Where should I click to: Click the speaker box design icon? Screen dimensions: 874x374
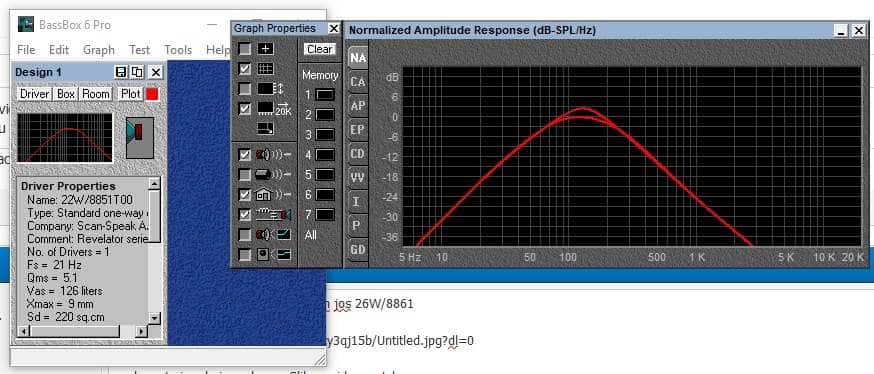pyautogui.click(x=139, y=137)
